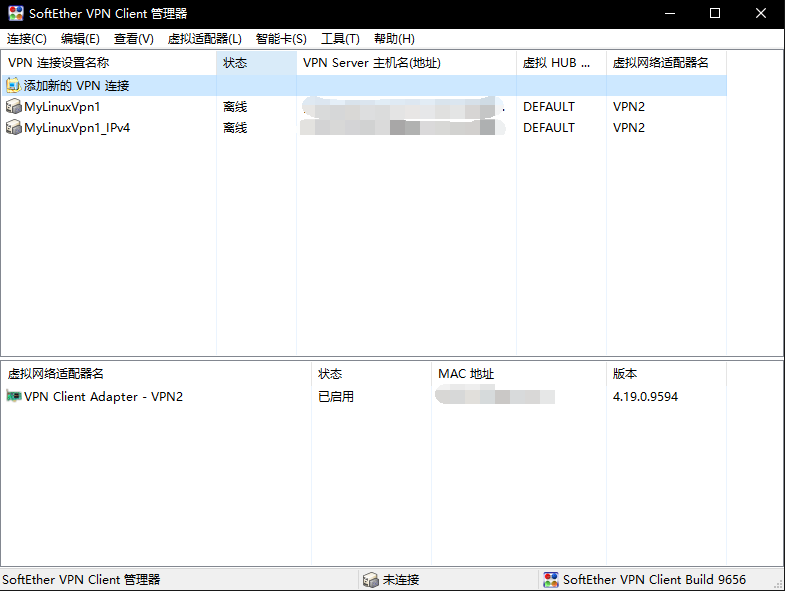Select the MyLinuxVpn1_IPv4 connection name
This screenshot has height=591, width=785.
[77, 128]
